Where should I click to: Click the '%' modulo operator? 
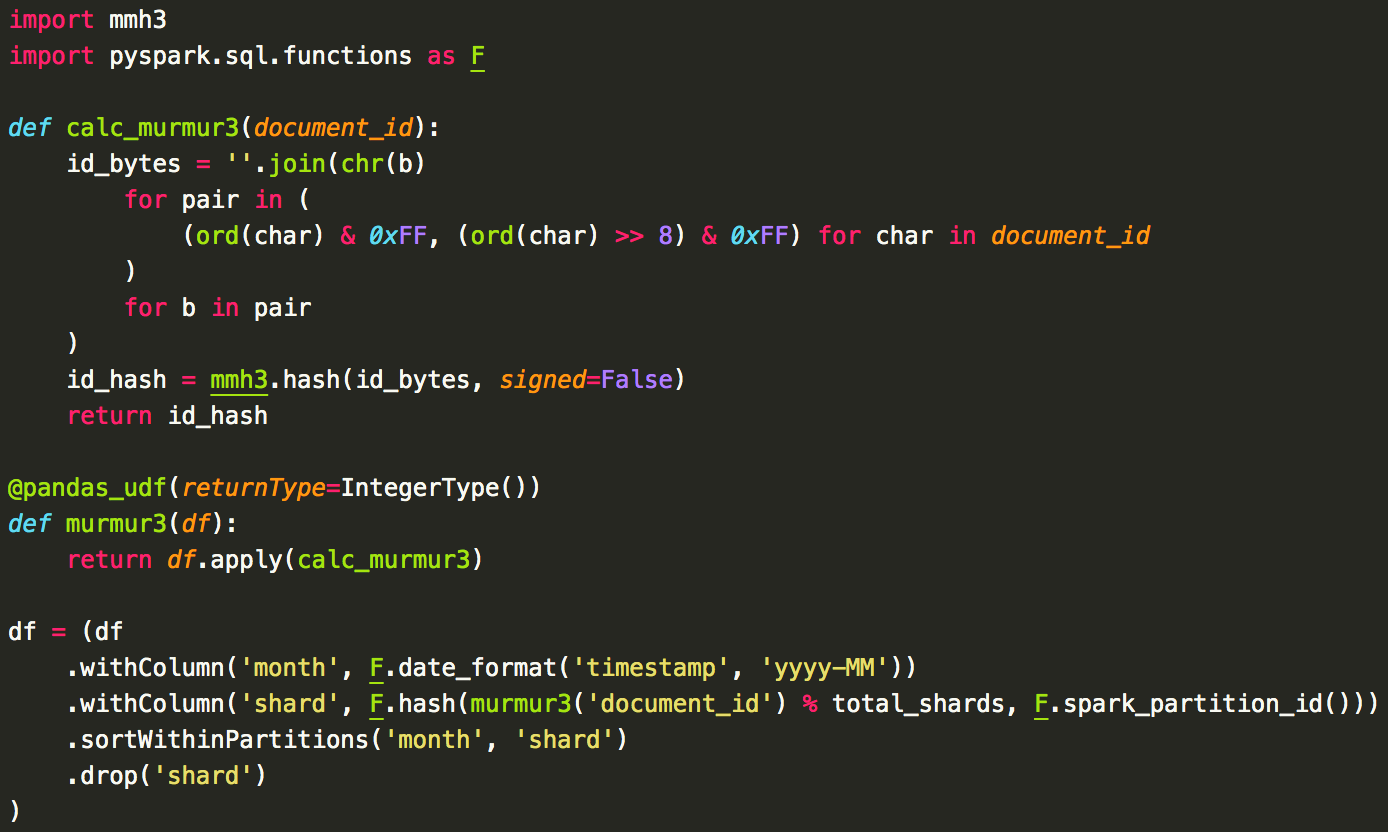[810, 704]
